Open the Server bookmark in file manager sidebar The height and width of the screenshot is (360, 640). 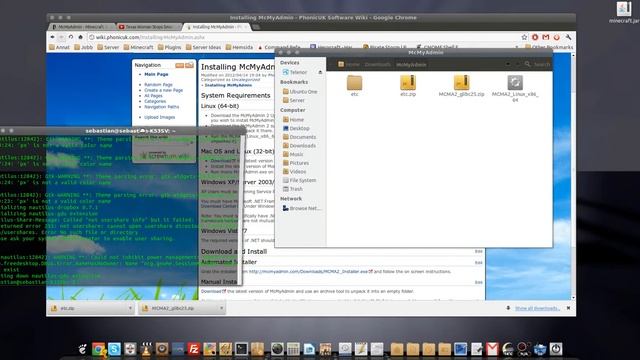293,100
